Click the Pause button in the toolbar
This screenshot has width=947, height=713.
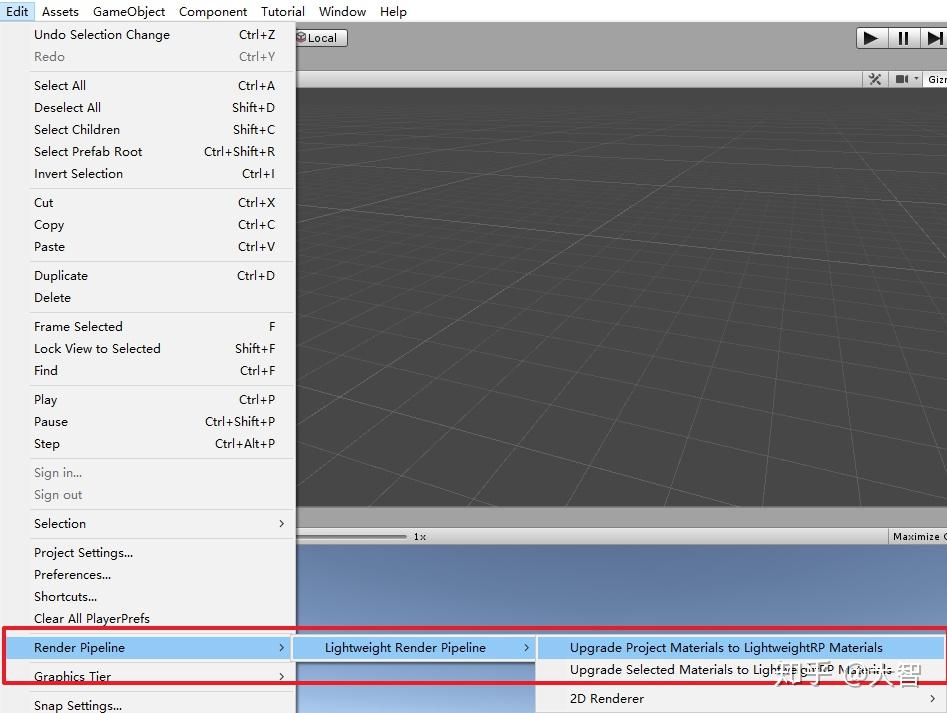click(904, 38)
